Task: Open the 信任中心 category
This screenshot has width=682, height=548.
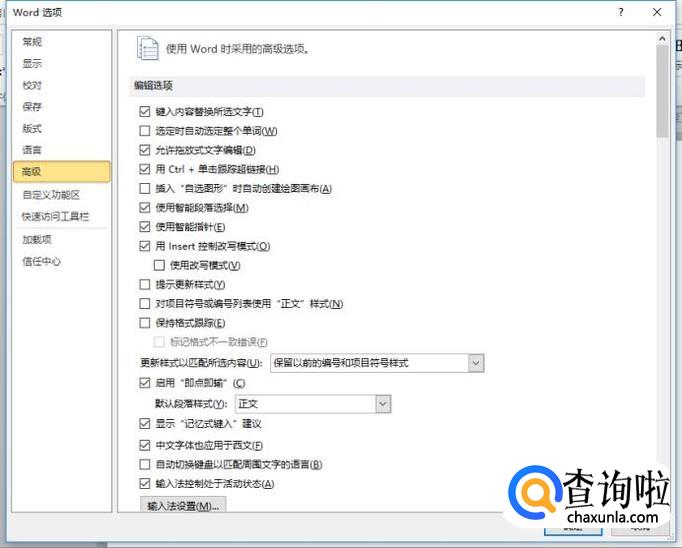Action: [x=42, y=261]
